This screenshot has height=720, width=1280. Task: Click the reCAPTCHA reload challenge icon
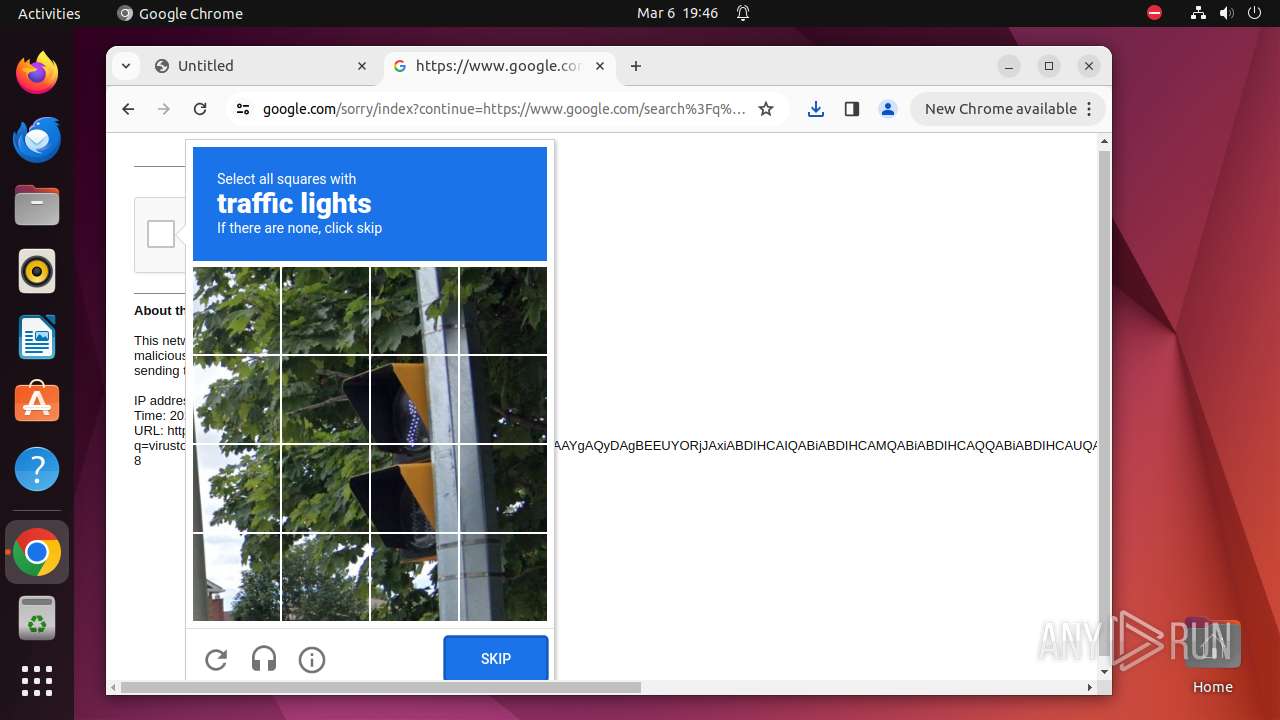[x=216, y=659]
